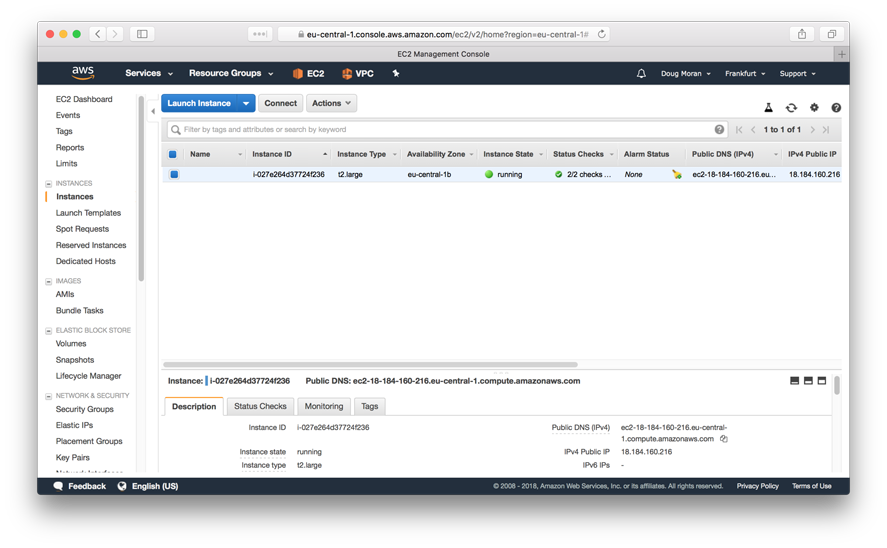
Task: Open the Resource Groups menu
Action: pos(231,74)
